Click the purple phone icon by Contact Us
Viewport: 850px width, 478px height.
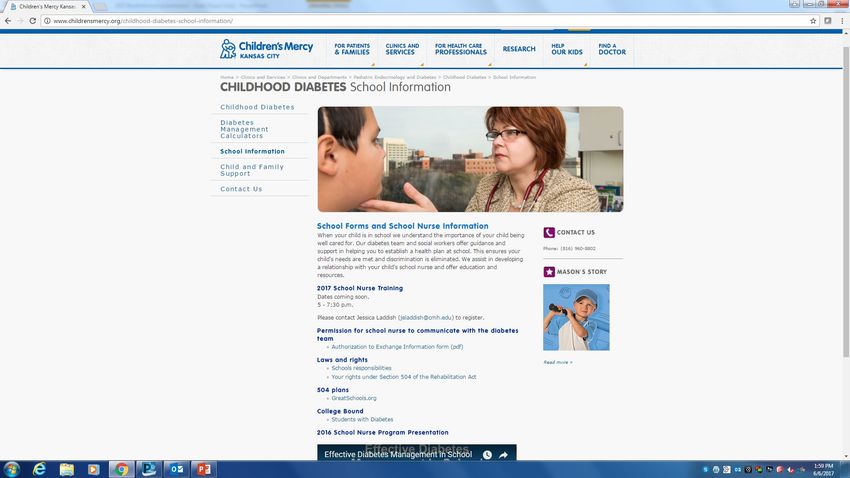pos(549,232)
